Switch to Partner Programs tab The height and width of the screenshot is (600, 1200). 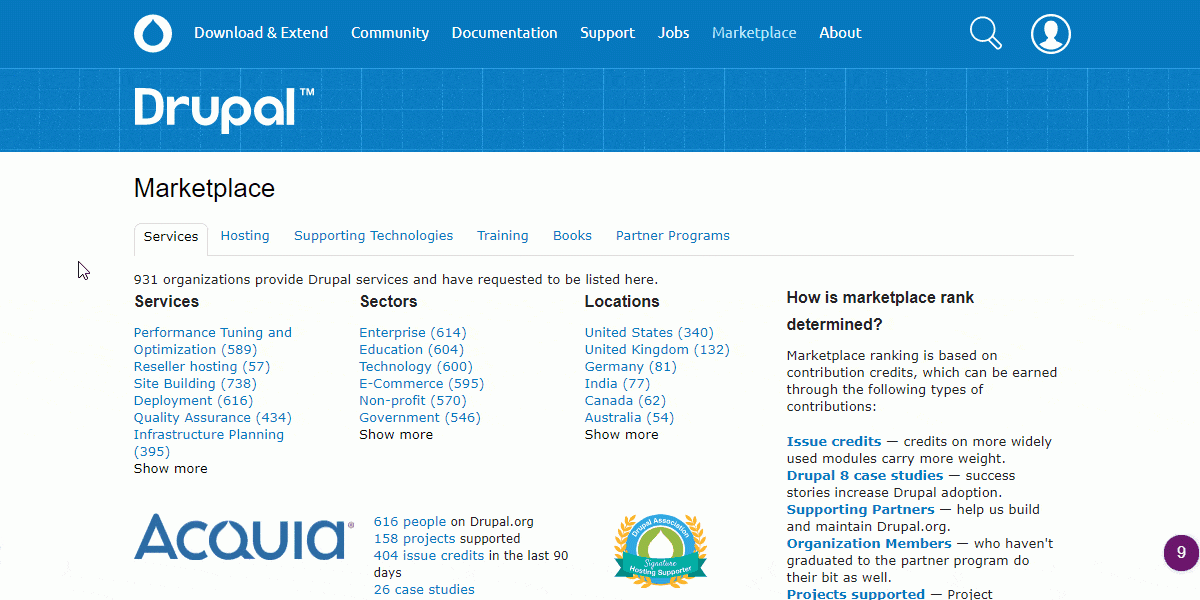click(673, 236)
